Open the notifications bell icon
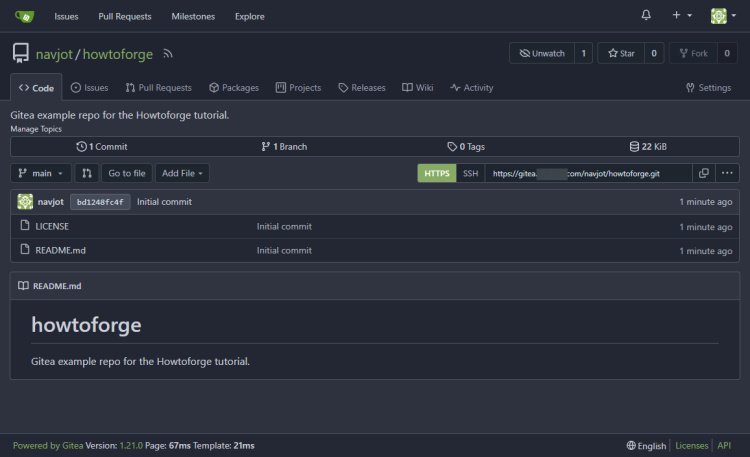The height and width of the screenshot is (457, 750). coord(646,16)
